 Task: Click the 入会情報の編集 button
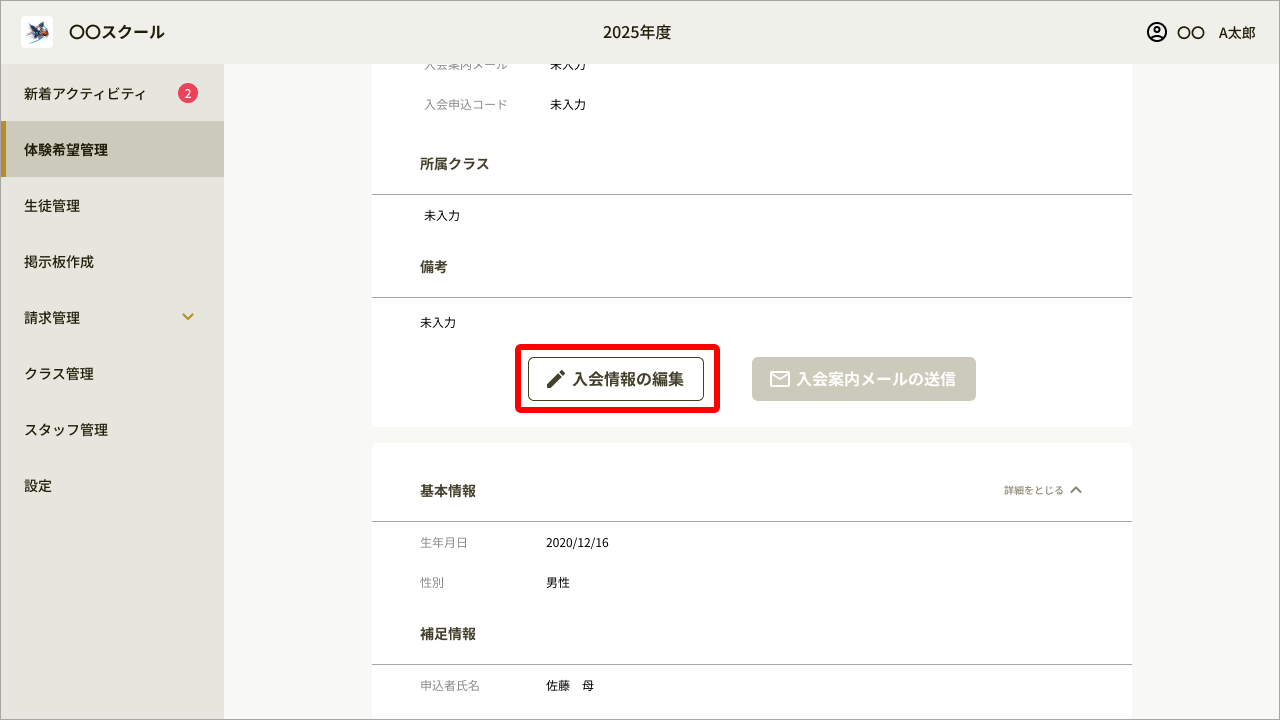point(617,379)
